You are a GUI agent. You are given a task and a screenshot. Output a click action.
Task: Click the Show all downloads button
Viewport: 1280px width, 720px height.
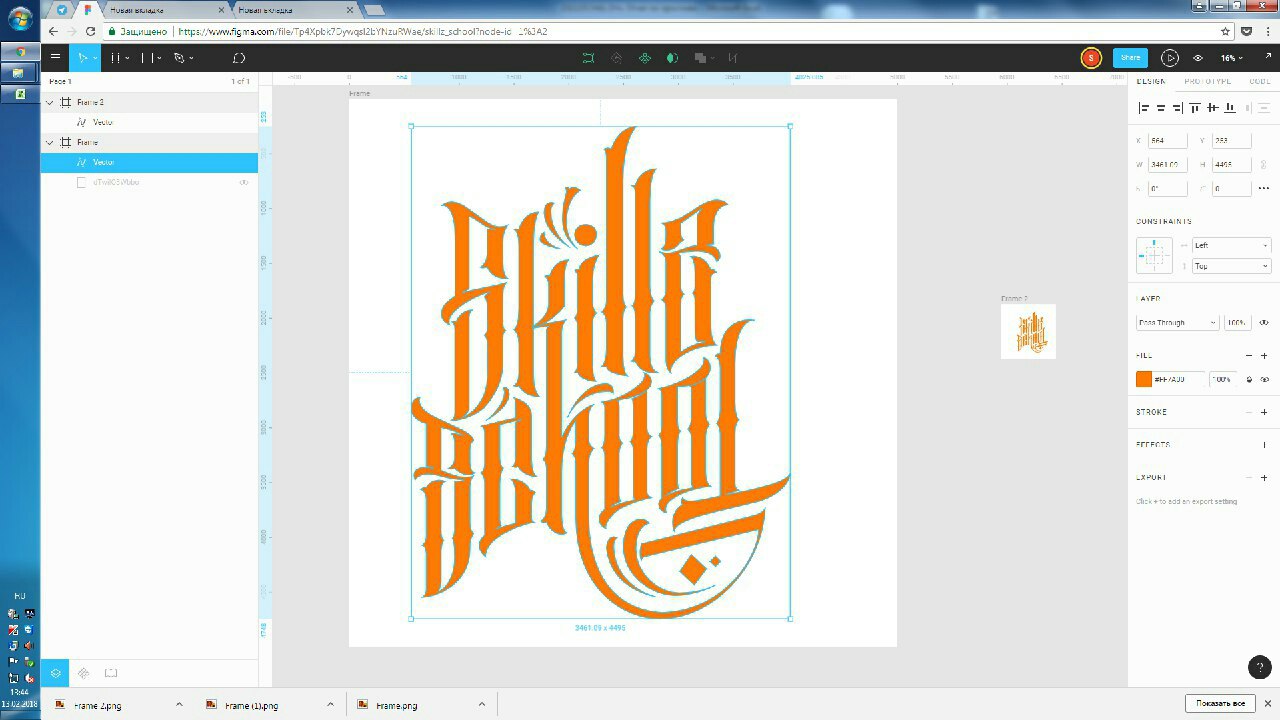coord(1219,703)
